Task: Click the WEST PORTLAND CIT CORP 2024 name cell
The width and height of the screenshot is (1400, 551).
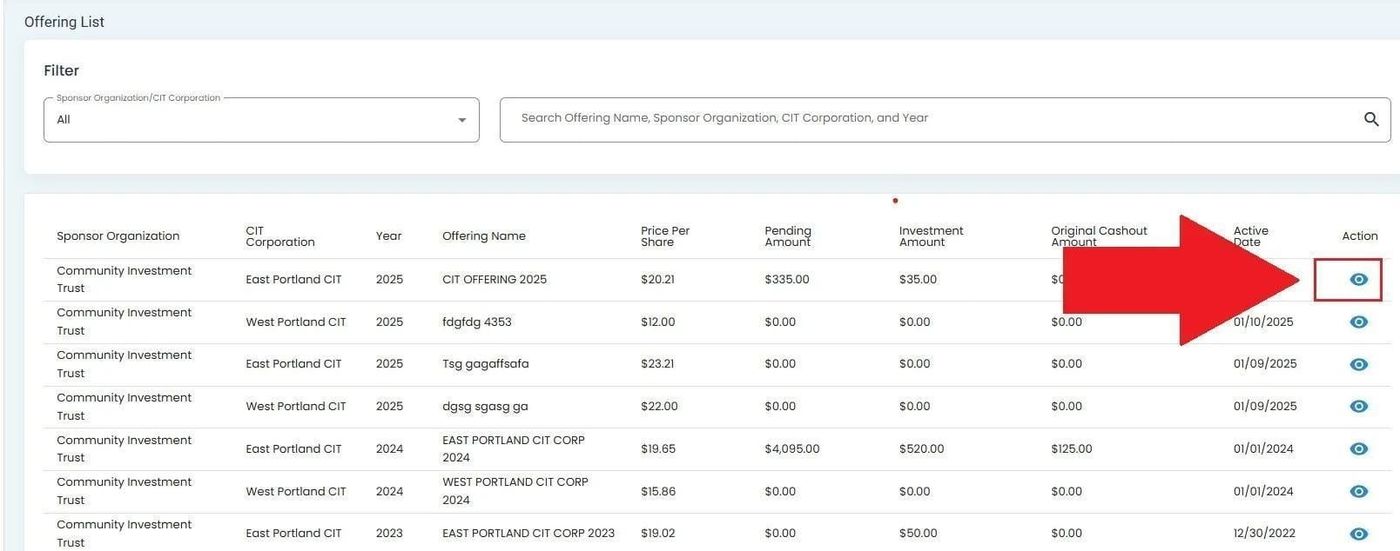Action: pyautogui.click(x=515, y=491)
